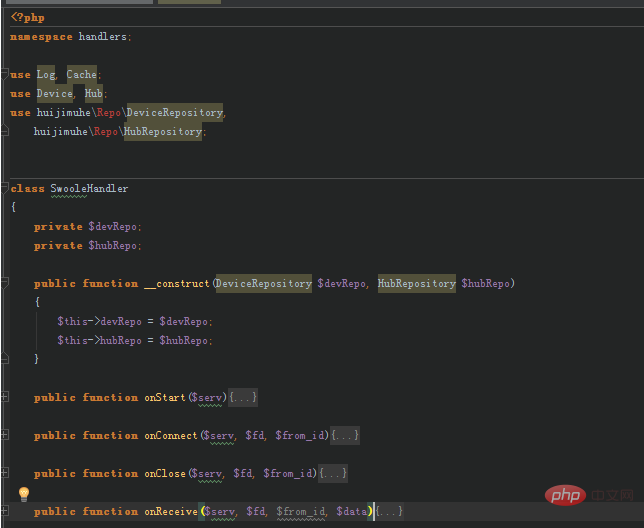Screen dimensions: 644x528
Task: Click the onConnect method name
Action: point(171,435)
